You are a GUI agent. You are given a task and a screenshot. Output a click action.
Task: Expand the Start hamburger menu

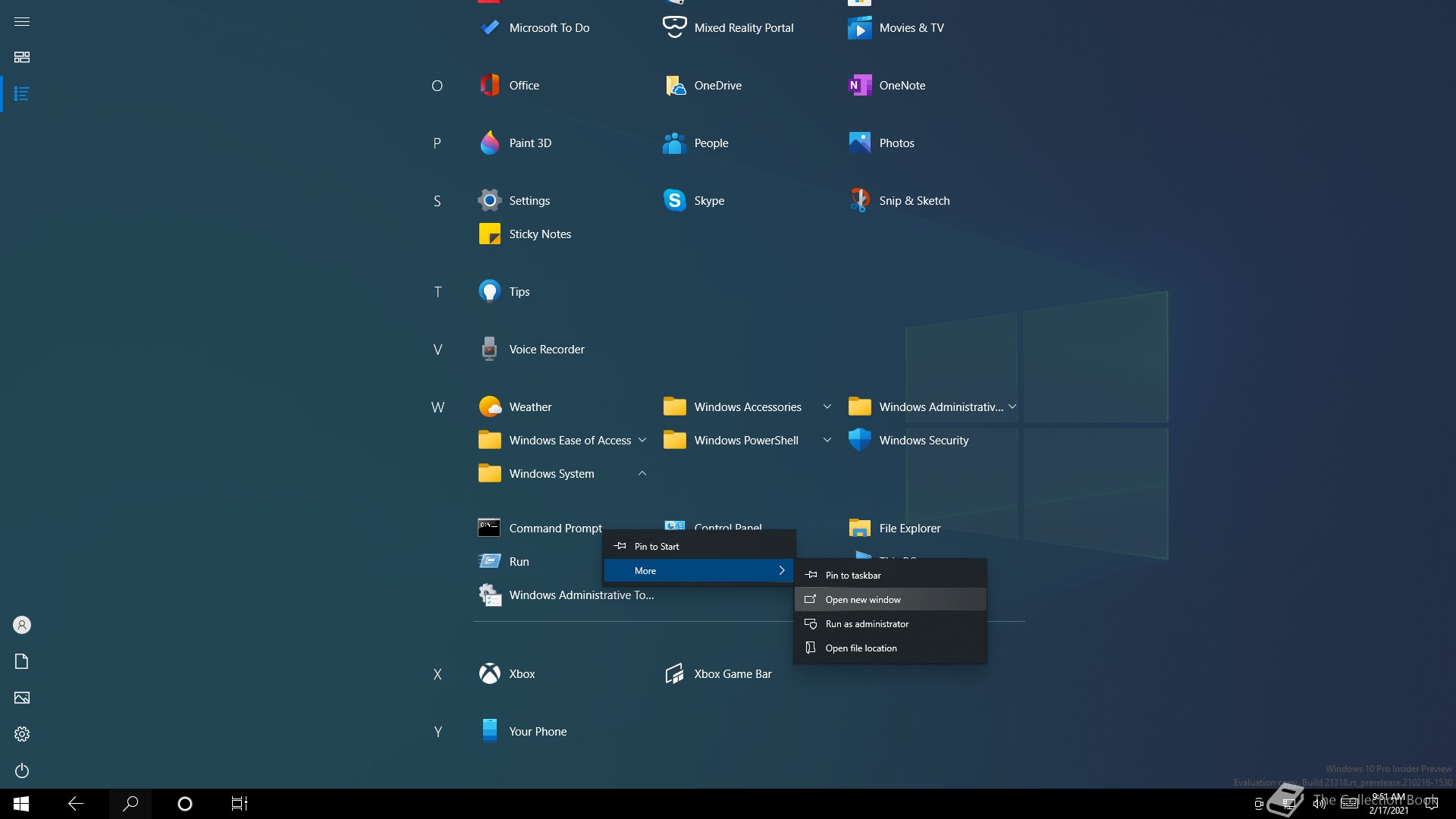point(22,21)
